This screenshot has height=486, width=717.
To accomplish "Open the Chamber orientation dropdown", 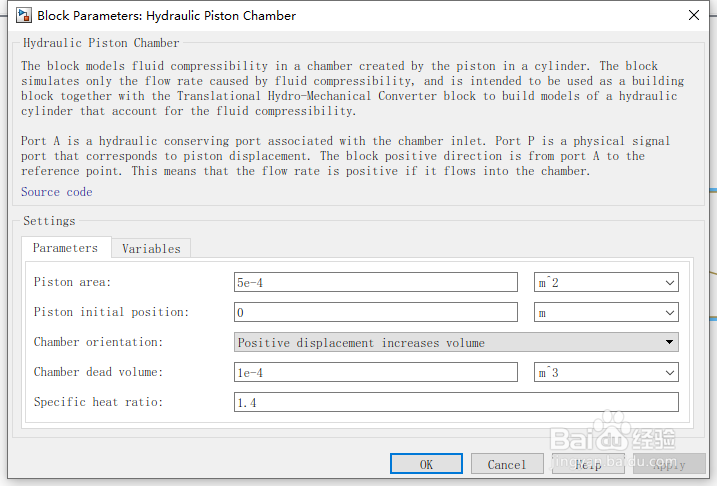I will (455, 343).
